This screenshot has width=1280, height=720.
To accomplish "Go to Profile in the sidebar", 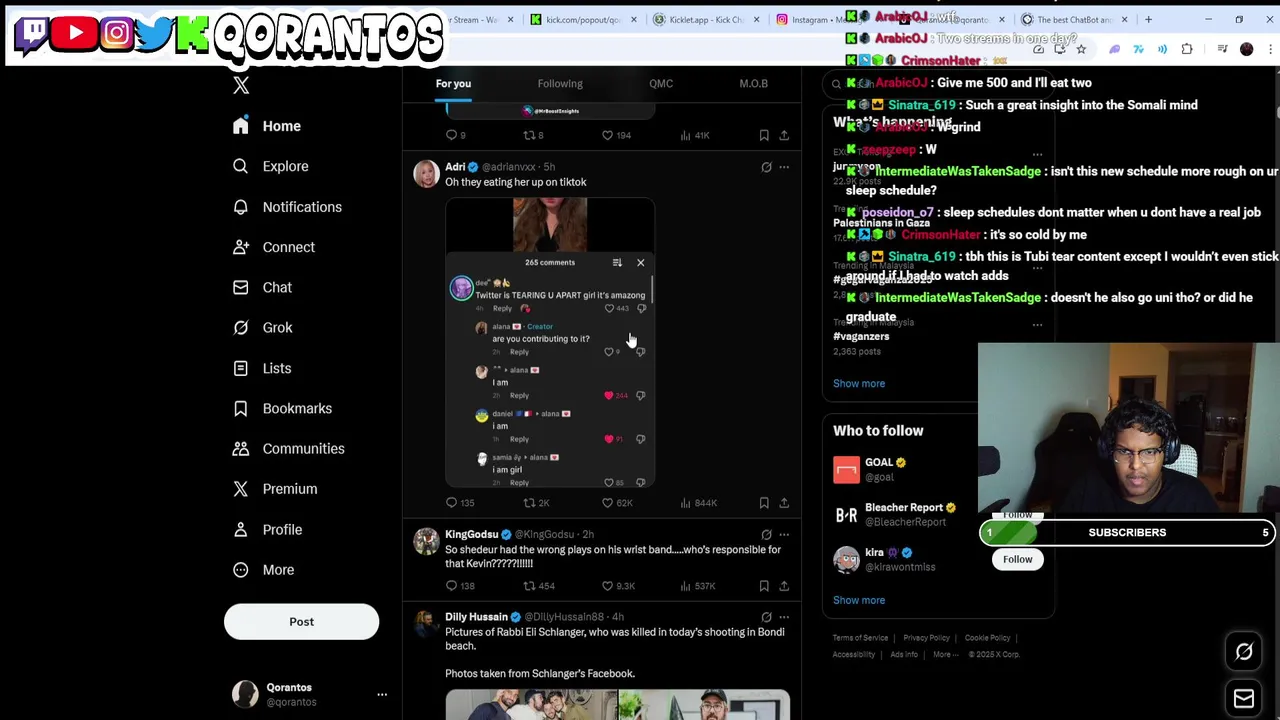I will (267, 529).
